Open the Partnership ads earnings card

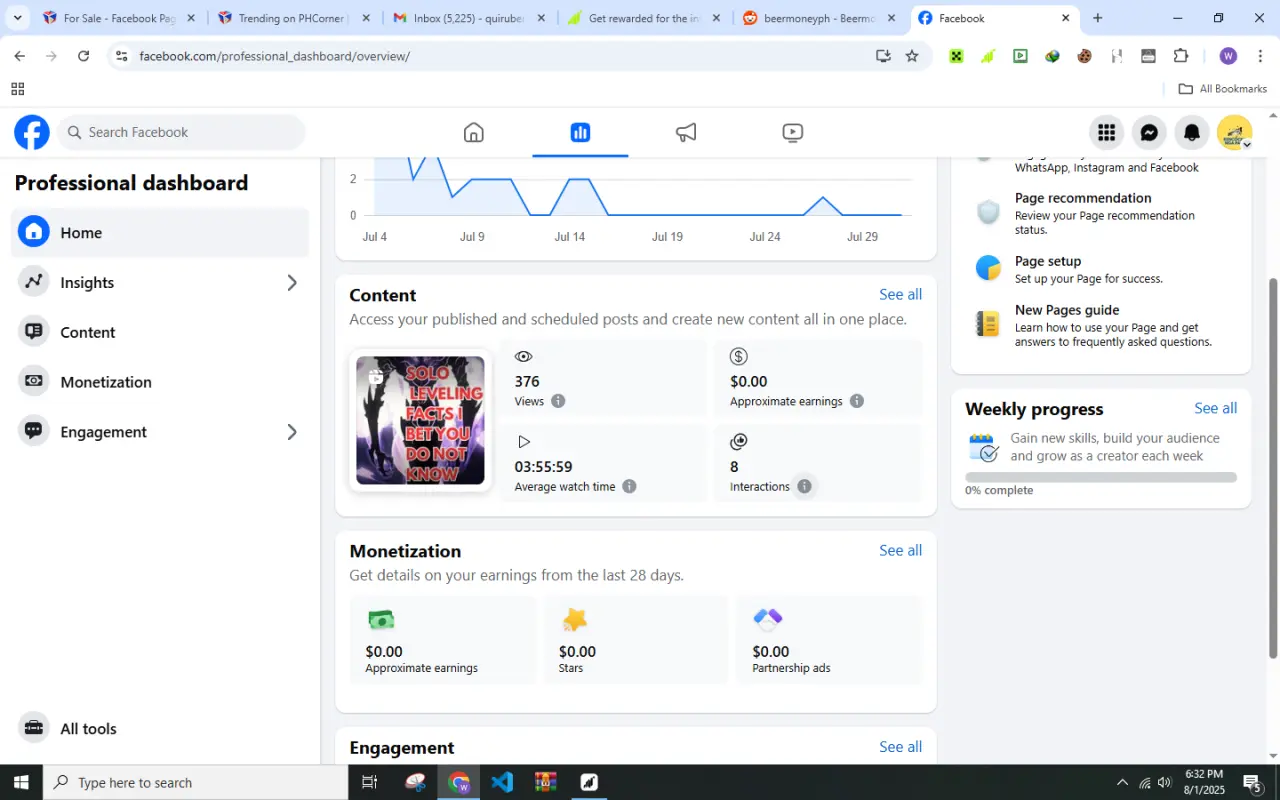[x=829, y=640]
